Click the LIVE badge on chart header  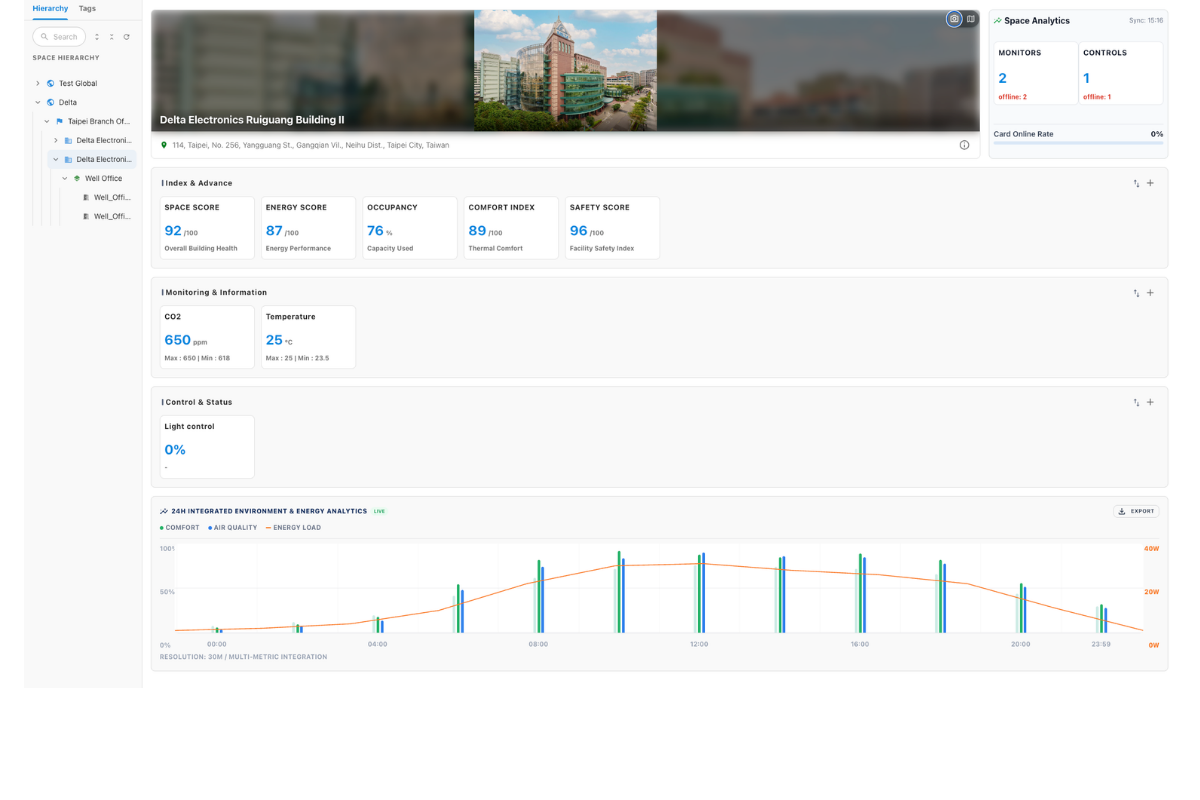[x=379, y=511]
